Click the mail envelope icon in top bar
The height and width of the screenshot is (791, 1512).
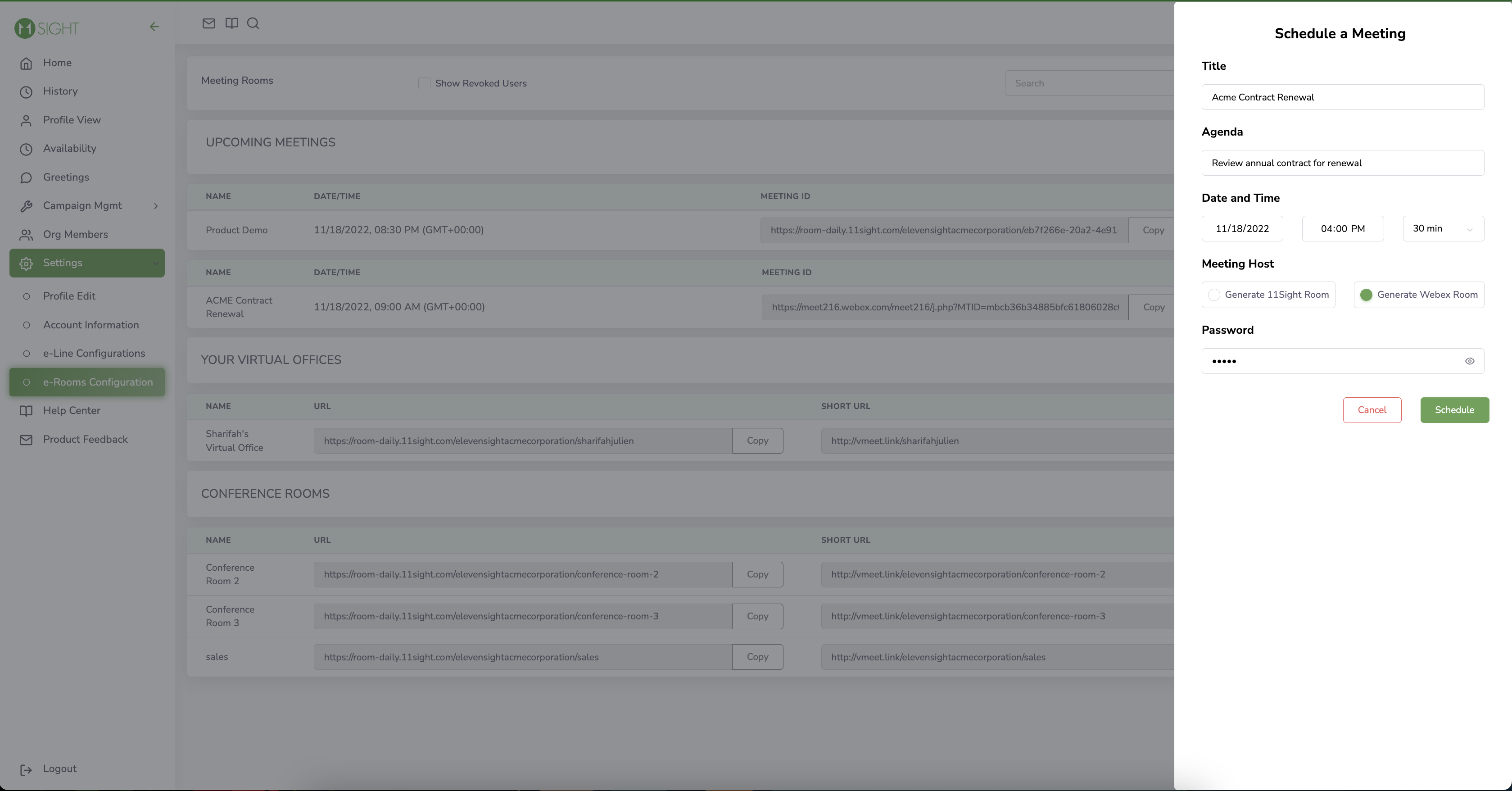(208, 23)
